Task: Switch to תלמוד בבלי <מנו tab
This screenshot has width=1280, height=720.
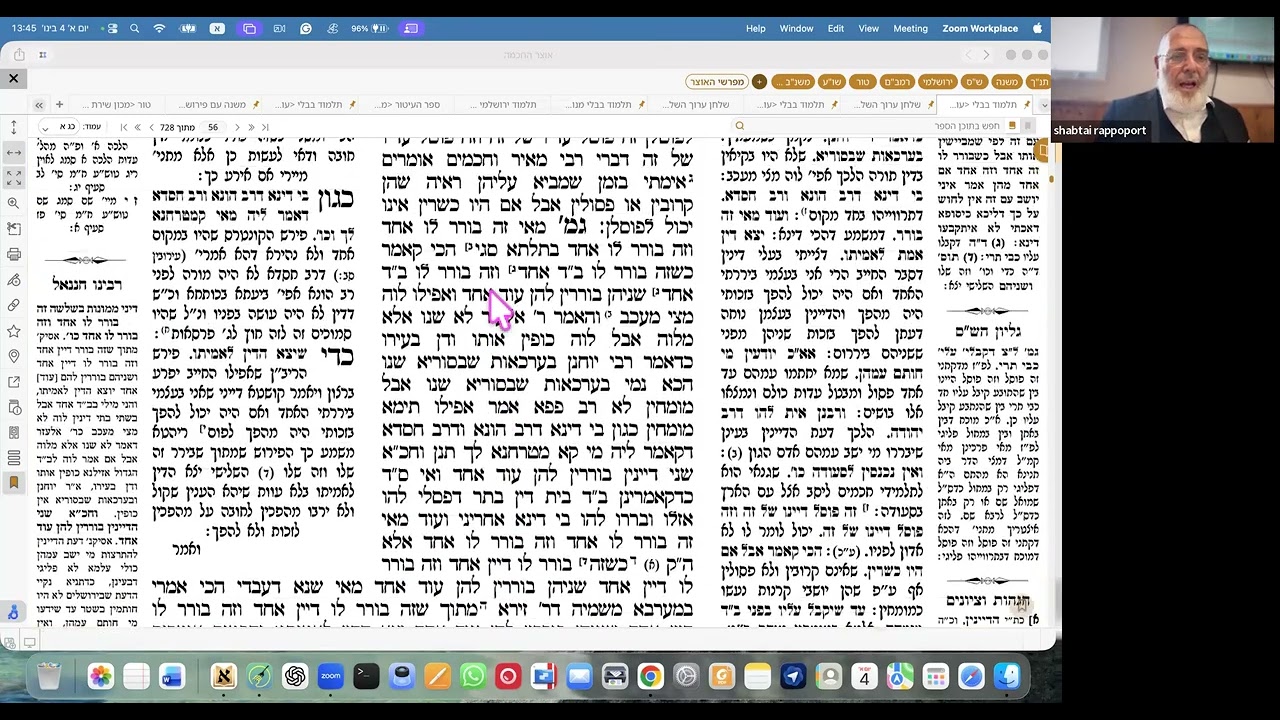Action: pos(599,104)
